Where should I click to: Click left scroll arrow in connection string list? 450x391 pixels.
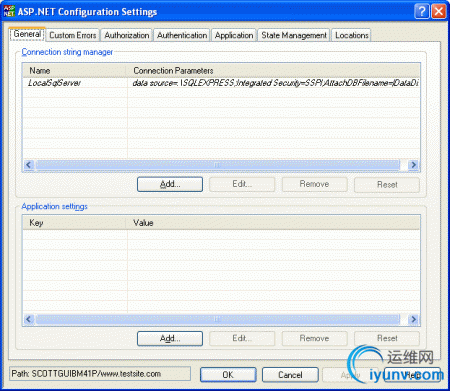[29, 165]
